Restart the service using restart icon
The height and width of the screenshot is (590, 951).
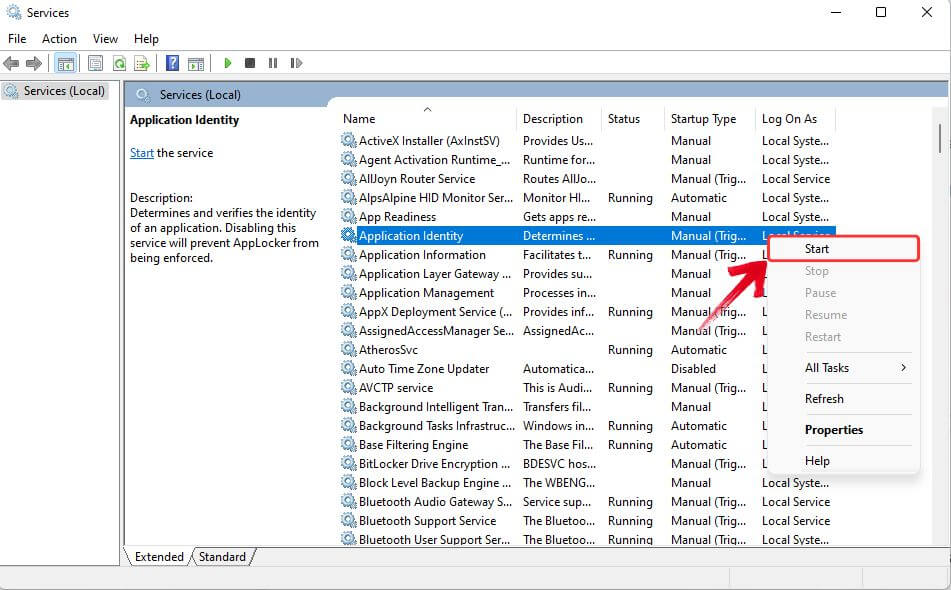[296, 63]
